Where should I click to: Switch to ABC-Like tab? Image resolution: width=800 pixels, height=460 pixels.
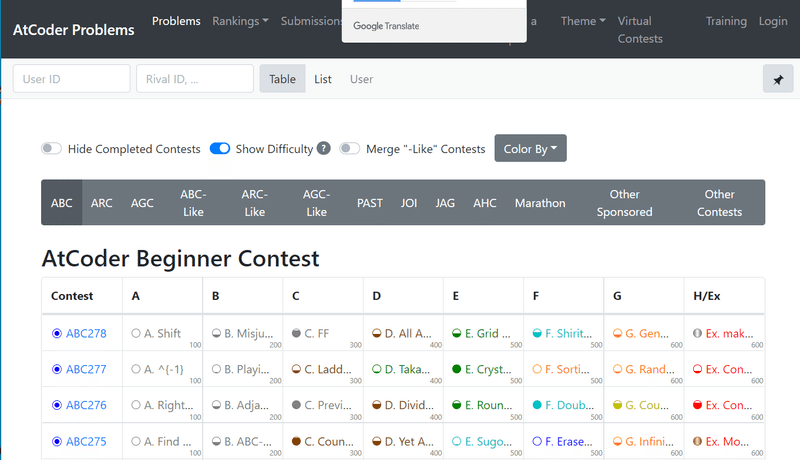[x=193, y=202]
